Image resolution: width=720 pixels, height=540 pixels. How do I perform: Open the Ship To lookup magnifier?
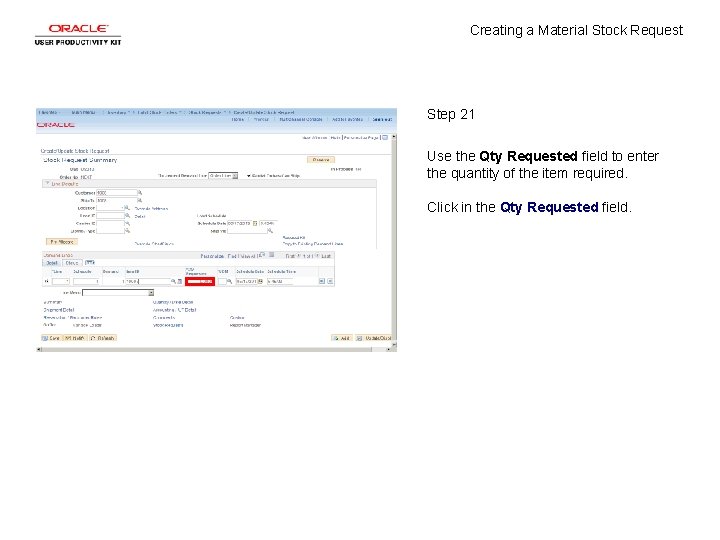[140, 201]
